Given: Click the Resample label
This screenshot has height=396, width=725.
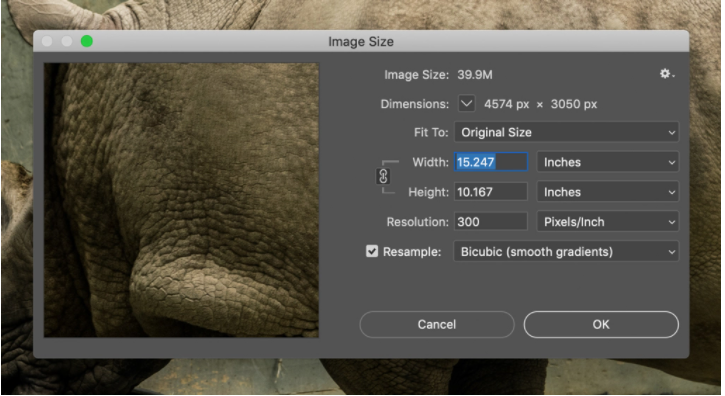Looking at the screenshot, I should 412,252.
